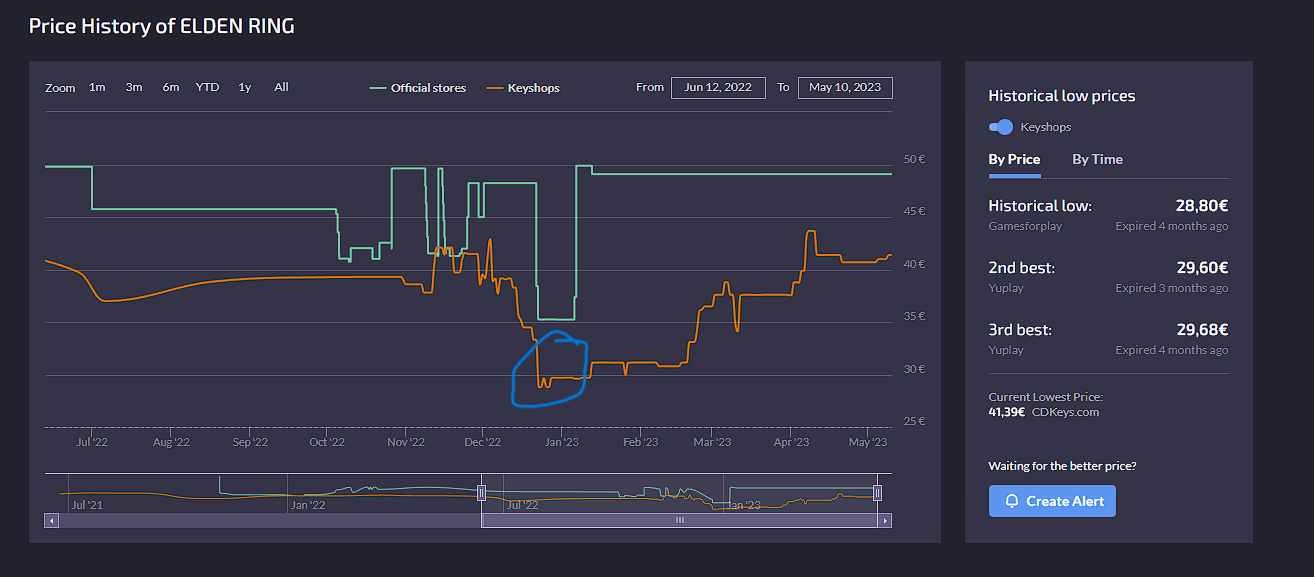The image size is (1314, 577).
Task: Switch to the By Time tab
Action: click(x=1097, y=159)
